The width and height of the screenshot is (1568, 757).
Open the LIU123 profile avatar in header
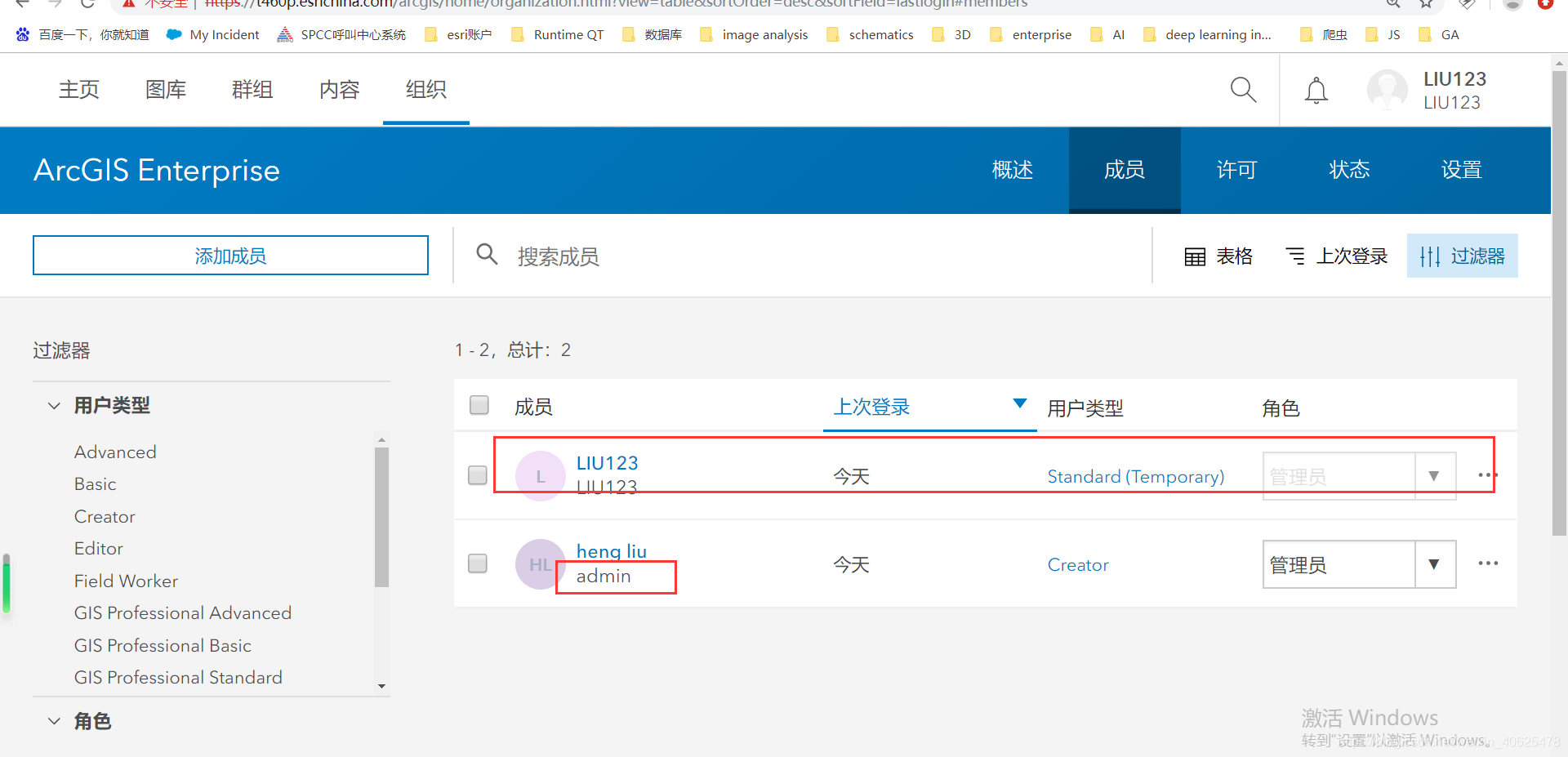click(1387, 90)
